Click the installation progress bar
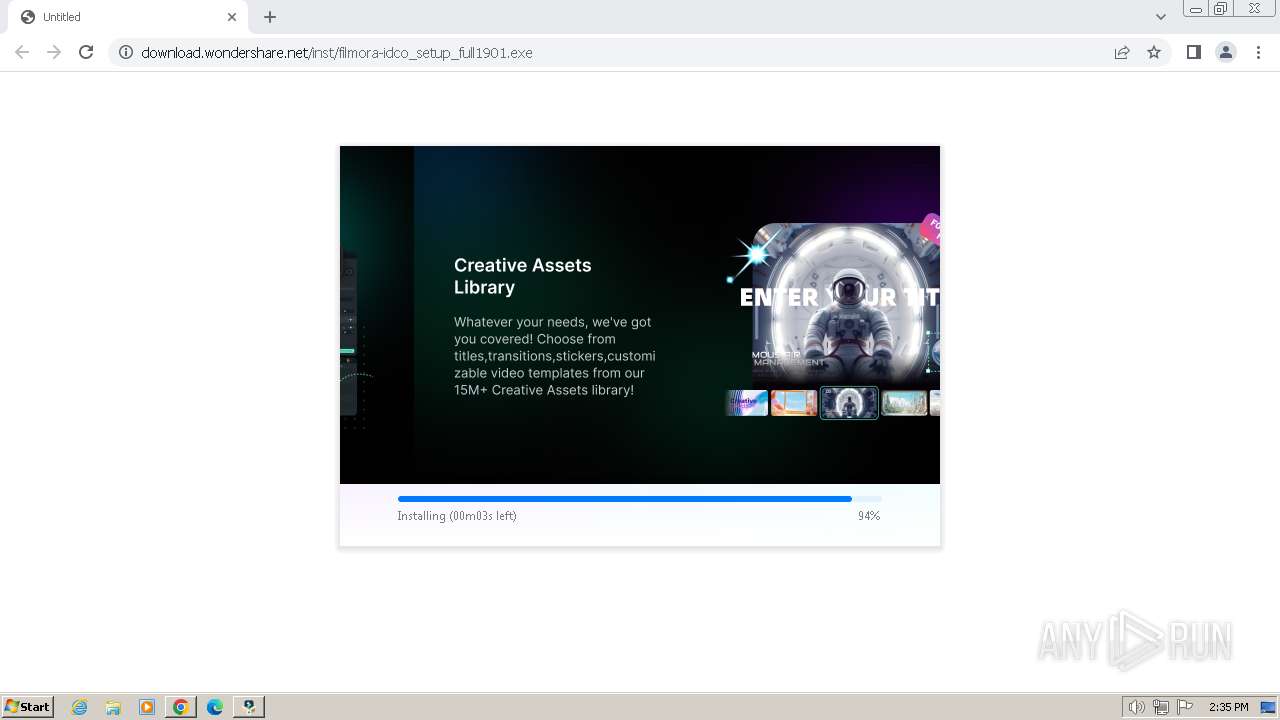The width and height of the screenshot is (1280, 720). 640,499
